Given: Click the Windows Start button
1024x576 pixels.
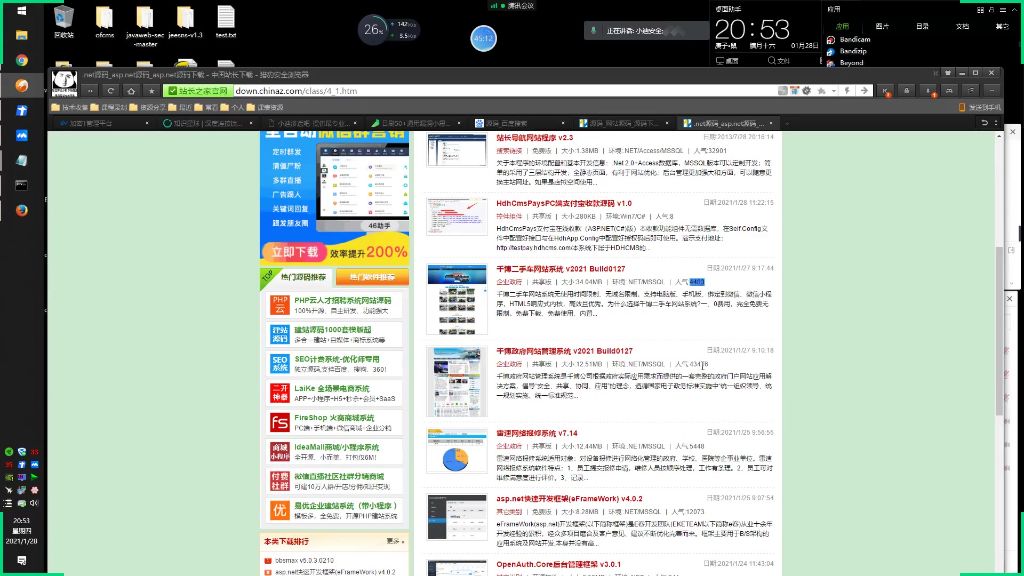Looking at the screenshot, I should tap(22, 10).
